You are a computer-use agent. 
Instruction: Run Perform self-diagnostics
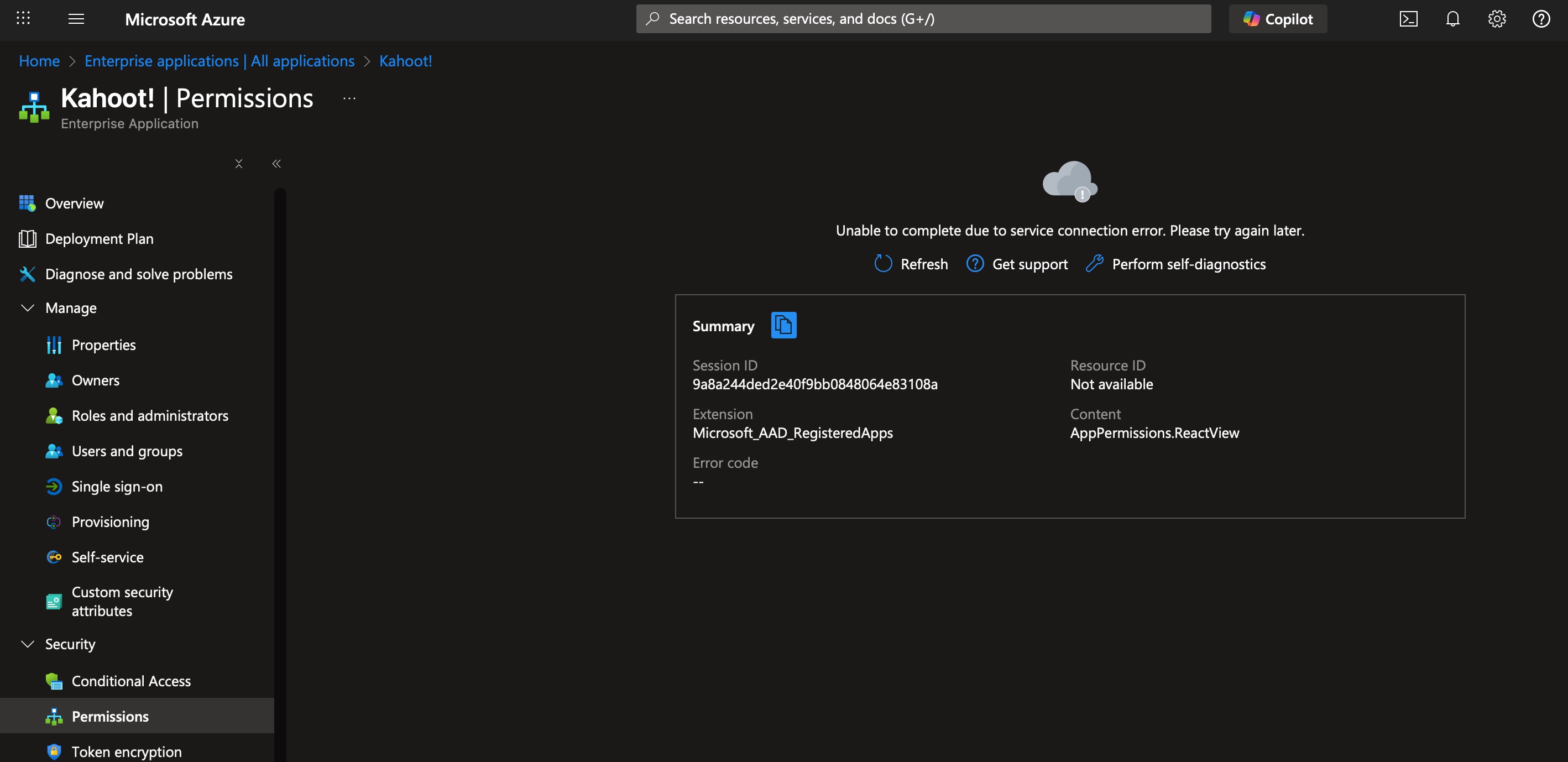1175,264
